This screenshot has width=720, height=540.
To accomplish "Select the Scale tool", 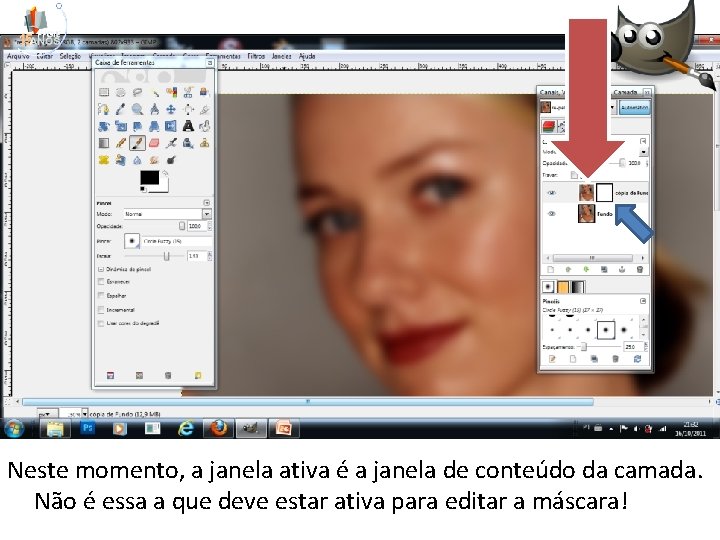I will 120,126.
